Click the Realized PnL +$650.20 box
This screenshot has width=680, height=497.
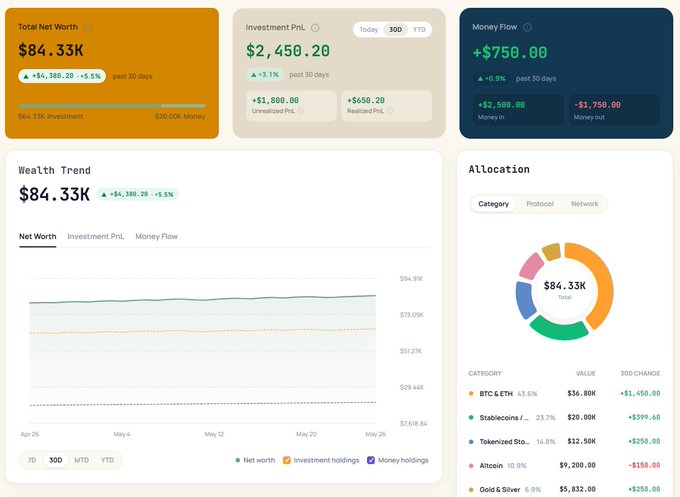pyautogui.click(x=386, y=106)
